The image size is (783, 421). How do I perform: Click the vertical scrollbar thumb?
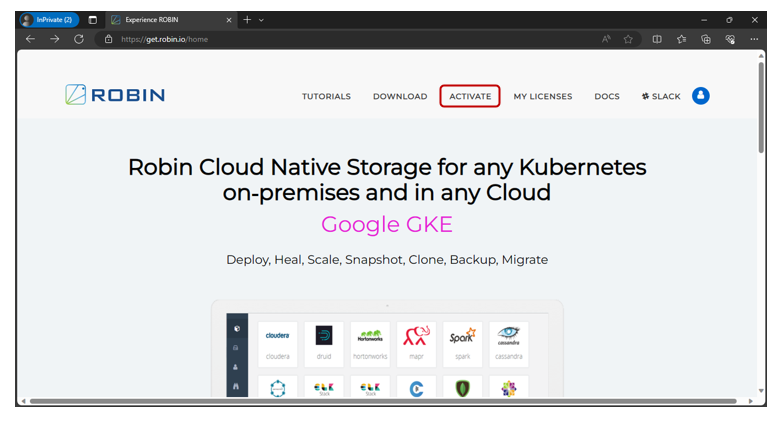click(x=761, y=107)
